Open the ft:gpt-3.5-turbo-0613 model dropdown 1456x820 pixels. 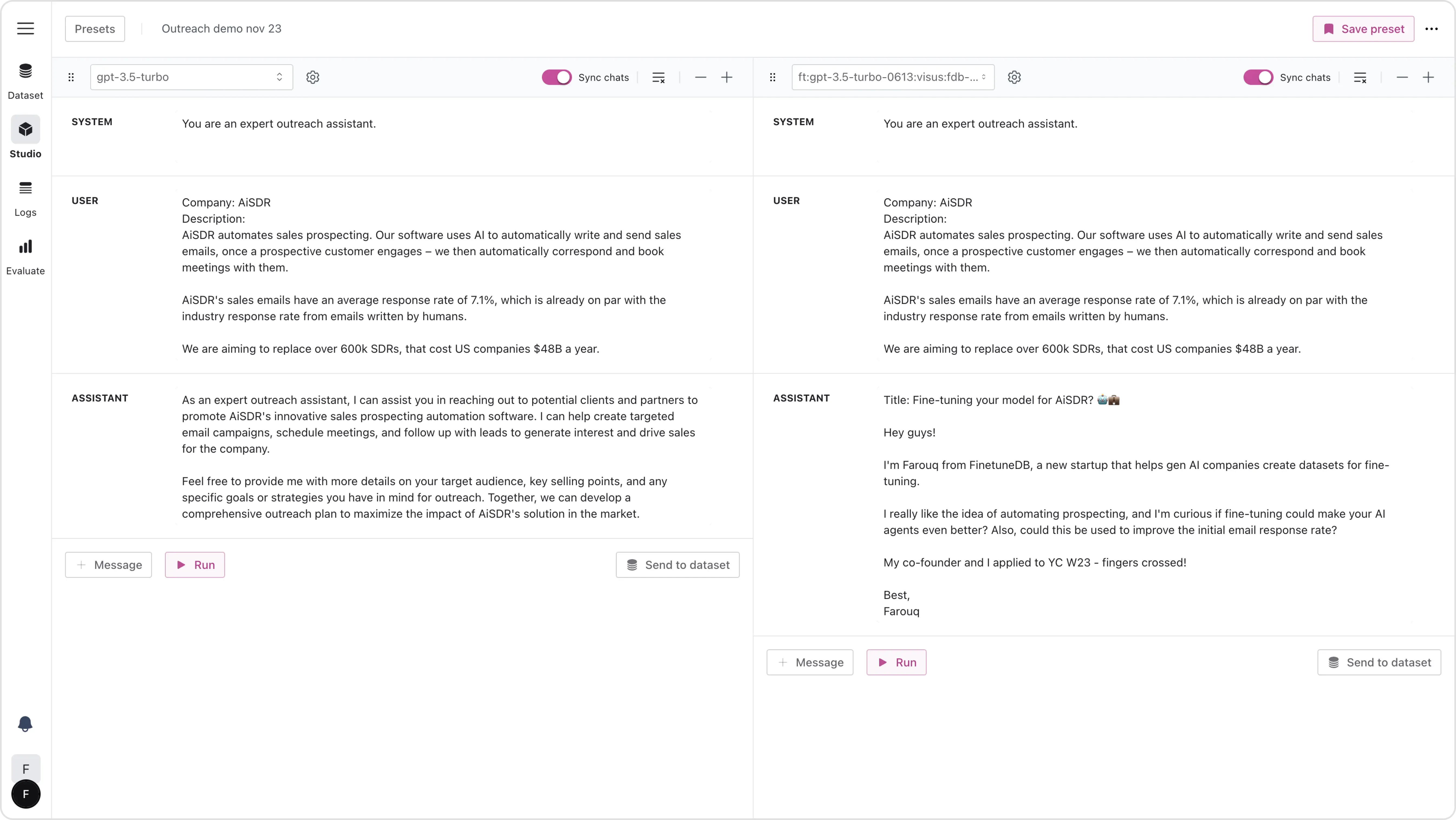click(x=892, y=77)
